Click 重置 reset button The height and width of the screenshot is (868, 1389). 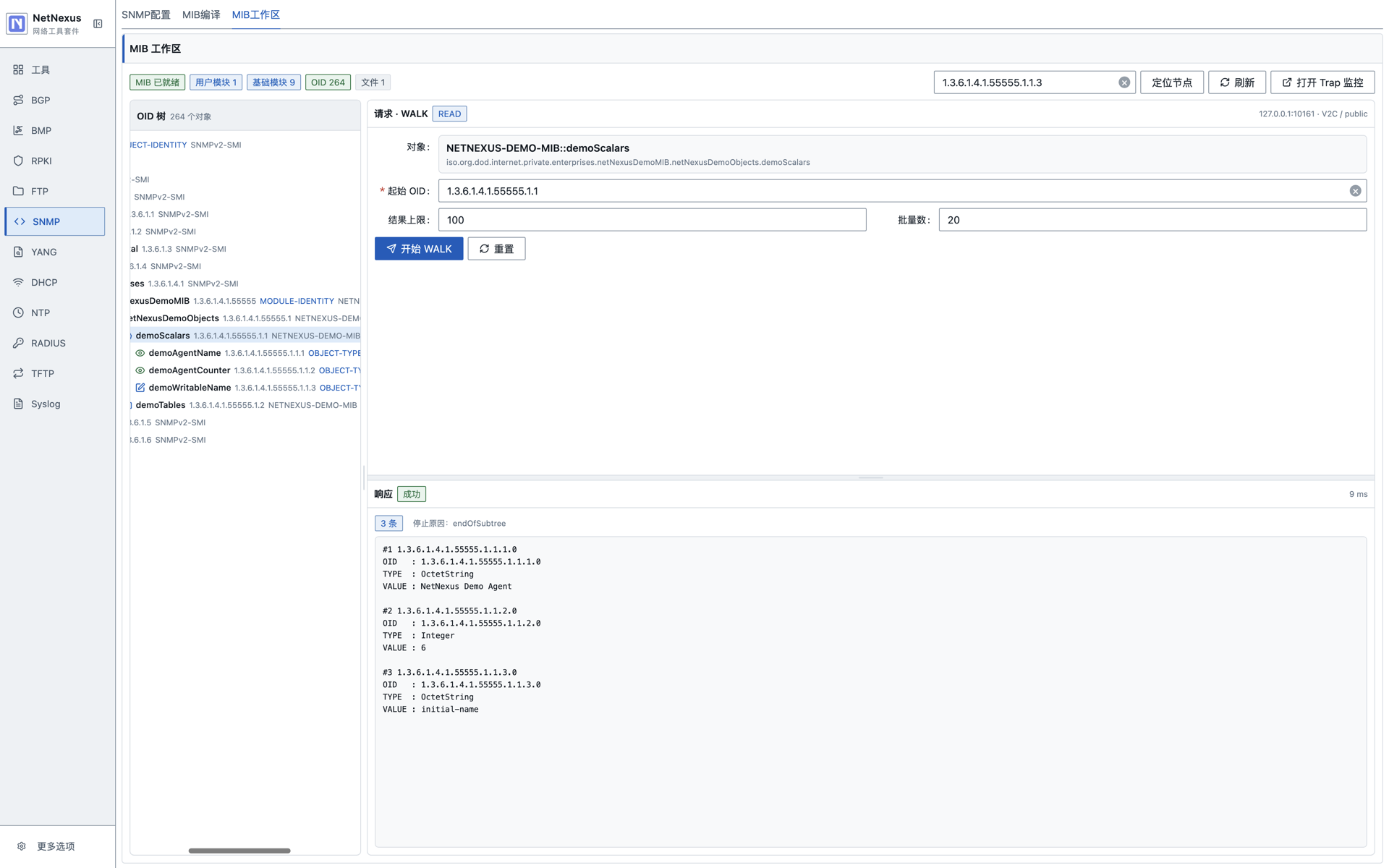(496, 249)
